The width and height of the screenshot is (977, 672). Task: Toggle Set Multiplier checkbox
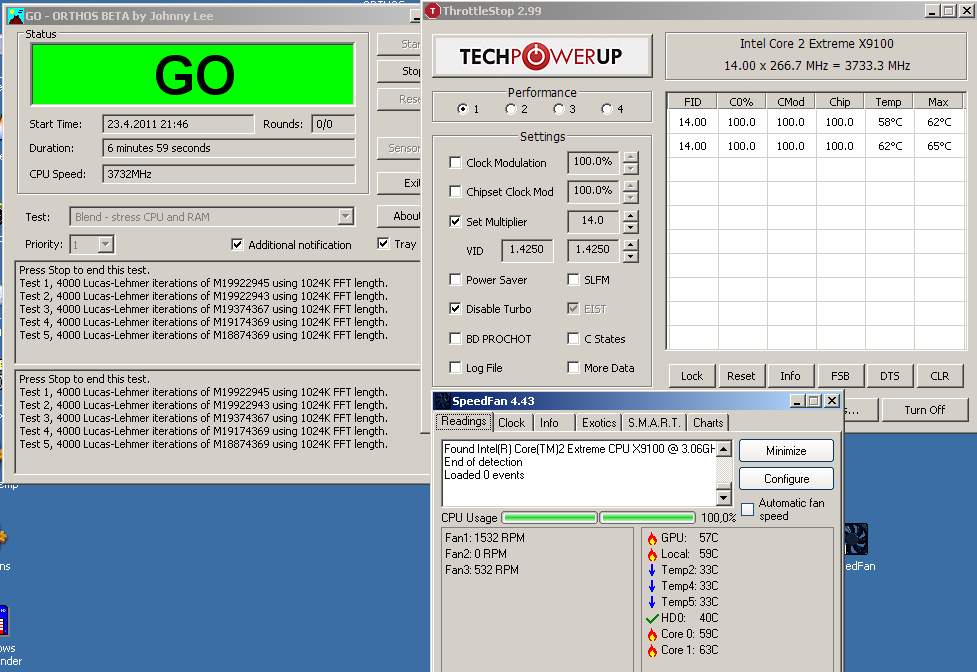pos(455,222)
